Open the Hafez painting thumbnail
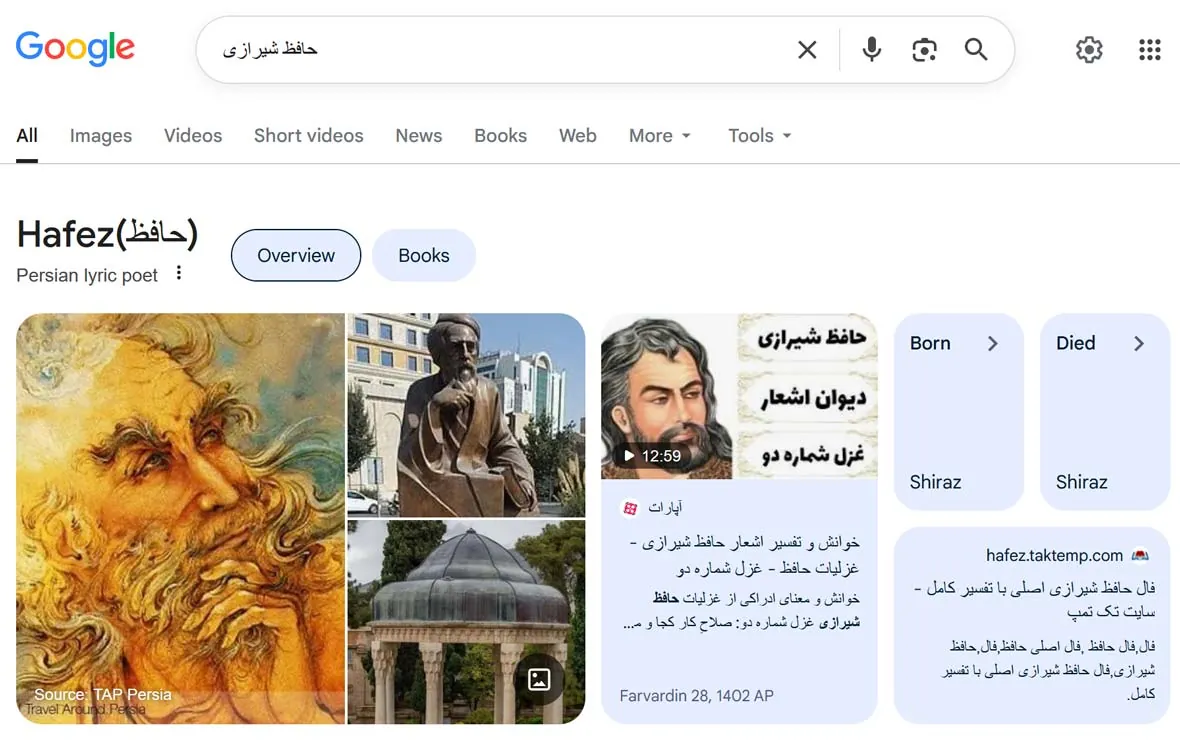 pos(181,519)
